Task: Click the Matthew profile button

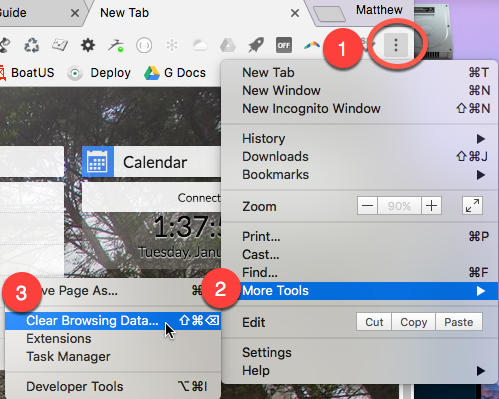Action: pyautogui.click(x=379, y=10)
